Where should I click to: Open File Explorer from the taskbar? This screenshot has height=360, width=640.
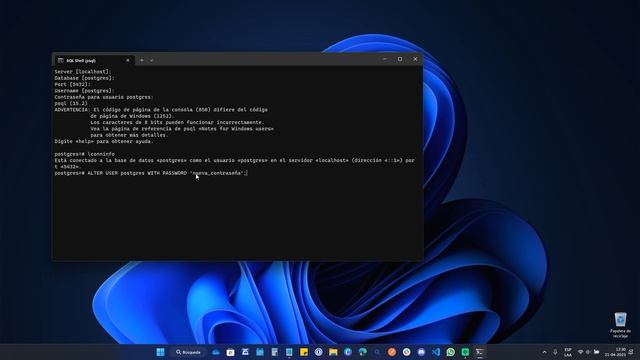[333, 352]
